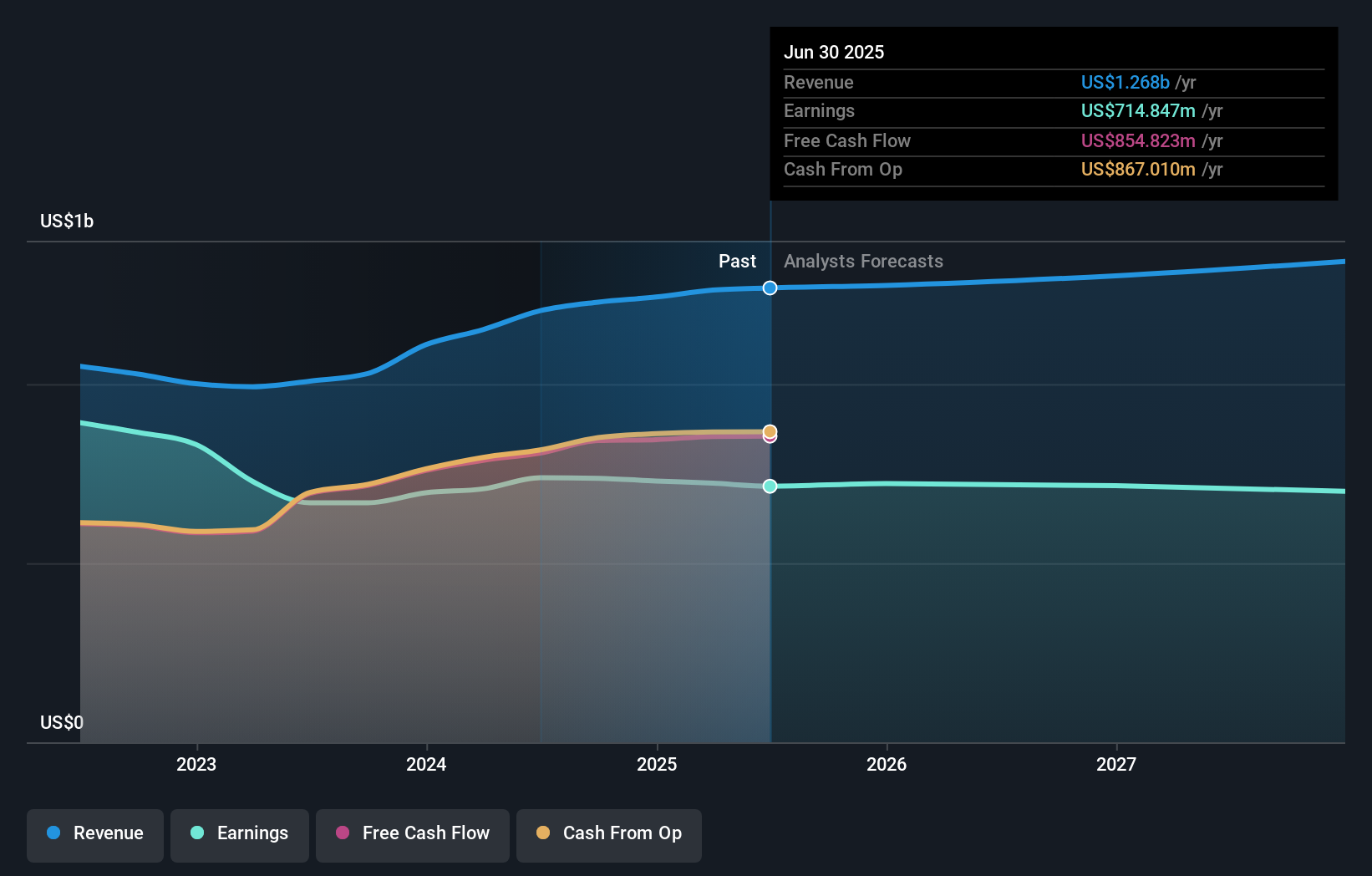Click the Earnings row label in tooltip
Viewport: 1372px width, 876px height.
819,110
